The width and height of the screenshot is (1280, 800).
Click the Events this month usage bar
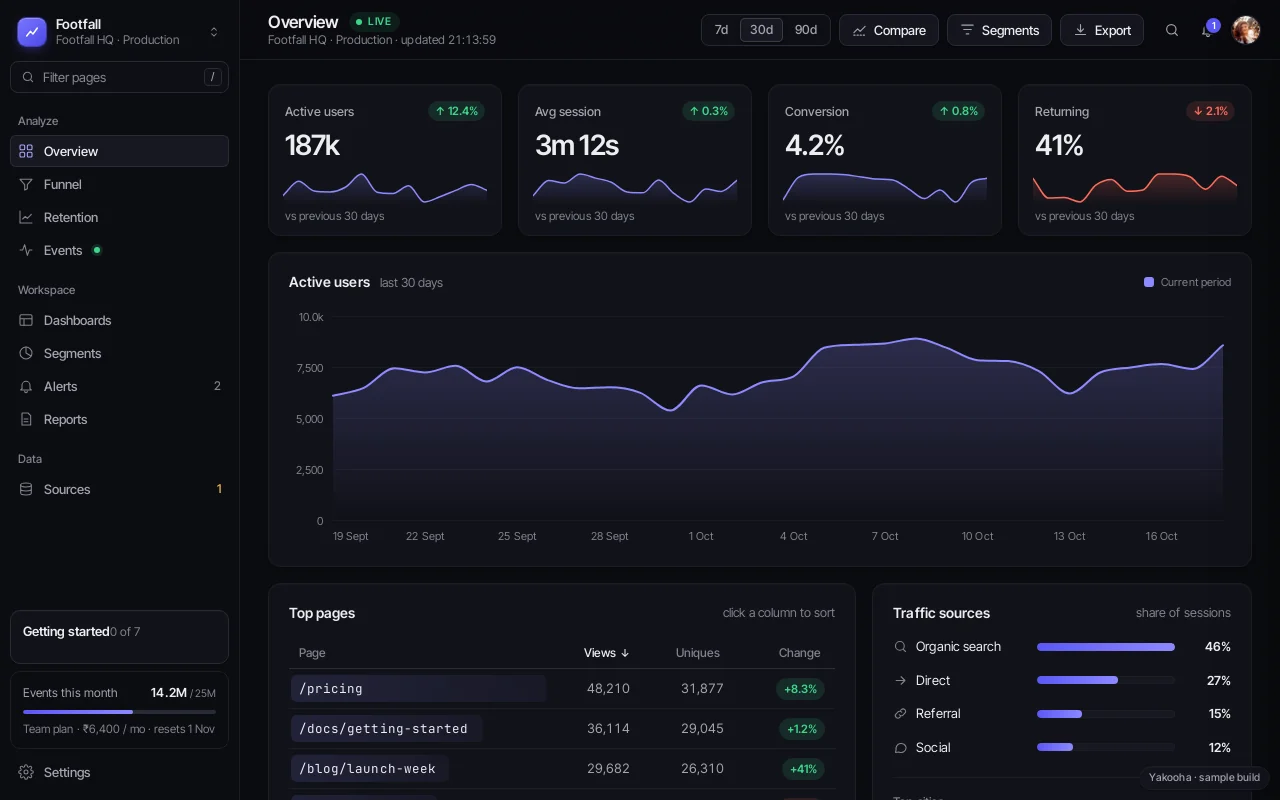click(x=119, y=712)
